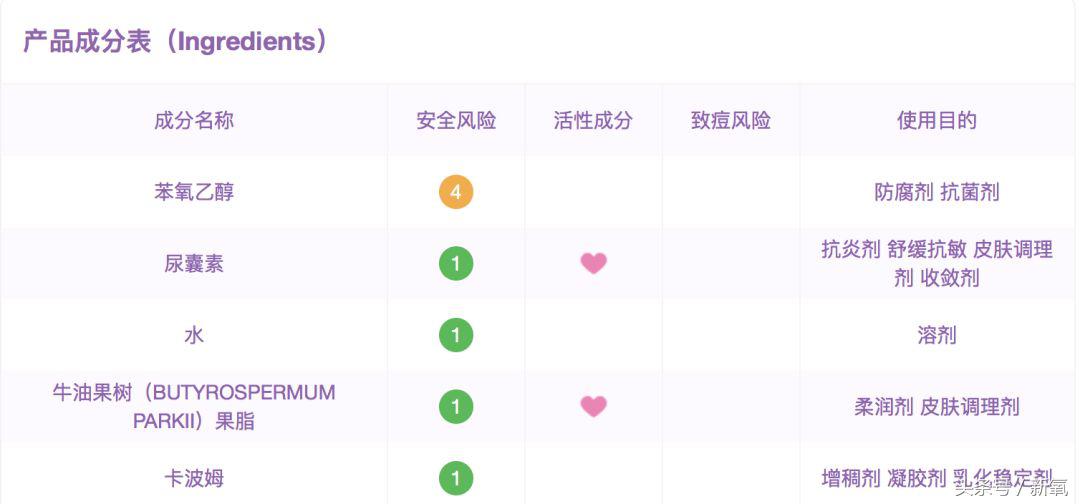Click the 致痘风险 column header
The height and width of the screenshot is (504, 1080).
click(x=731, y=121)
